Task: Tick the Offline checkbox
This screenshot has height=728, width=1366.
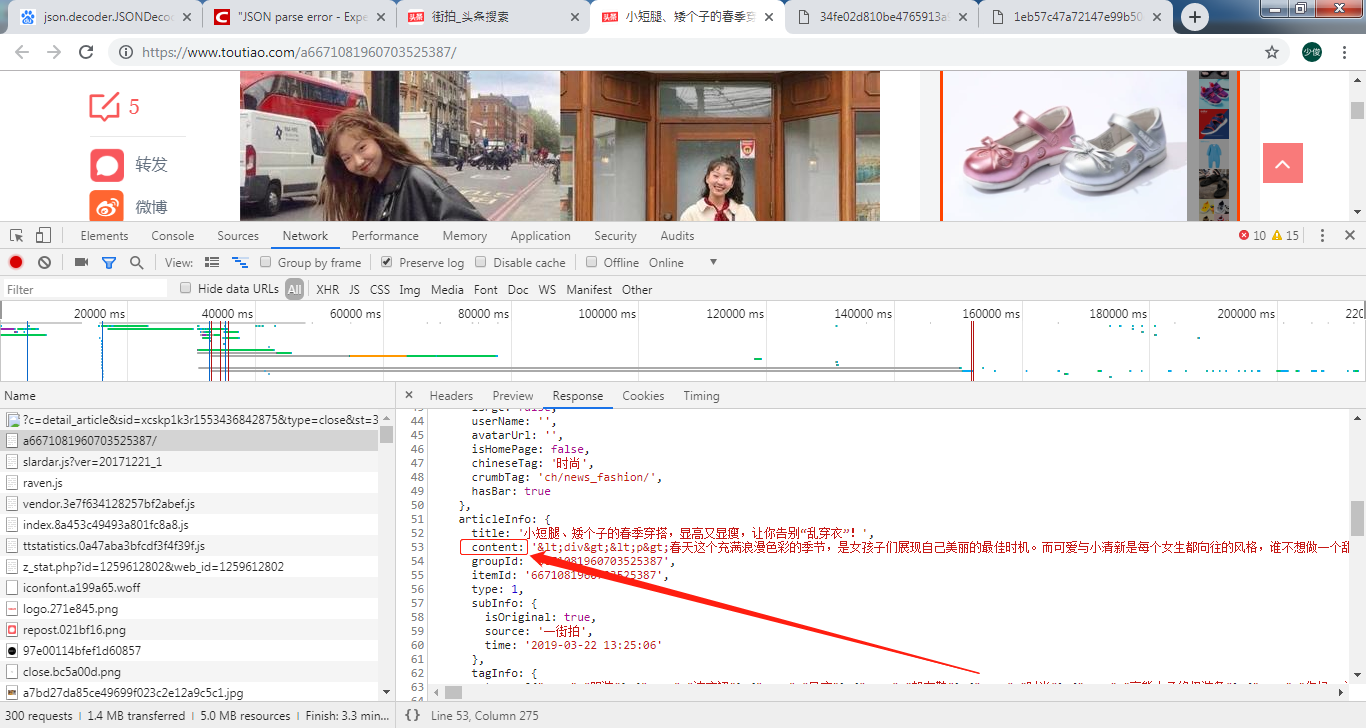Action: (591, 262)
